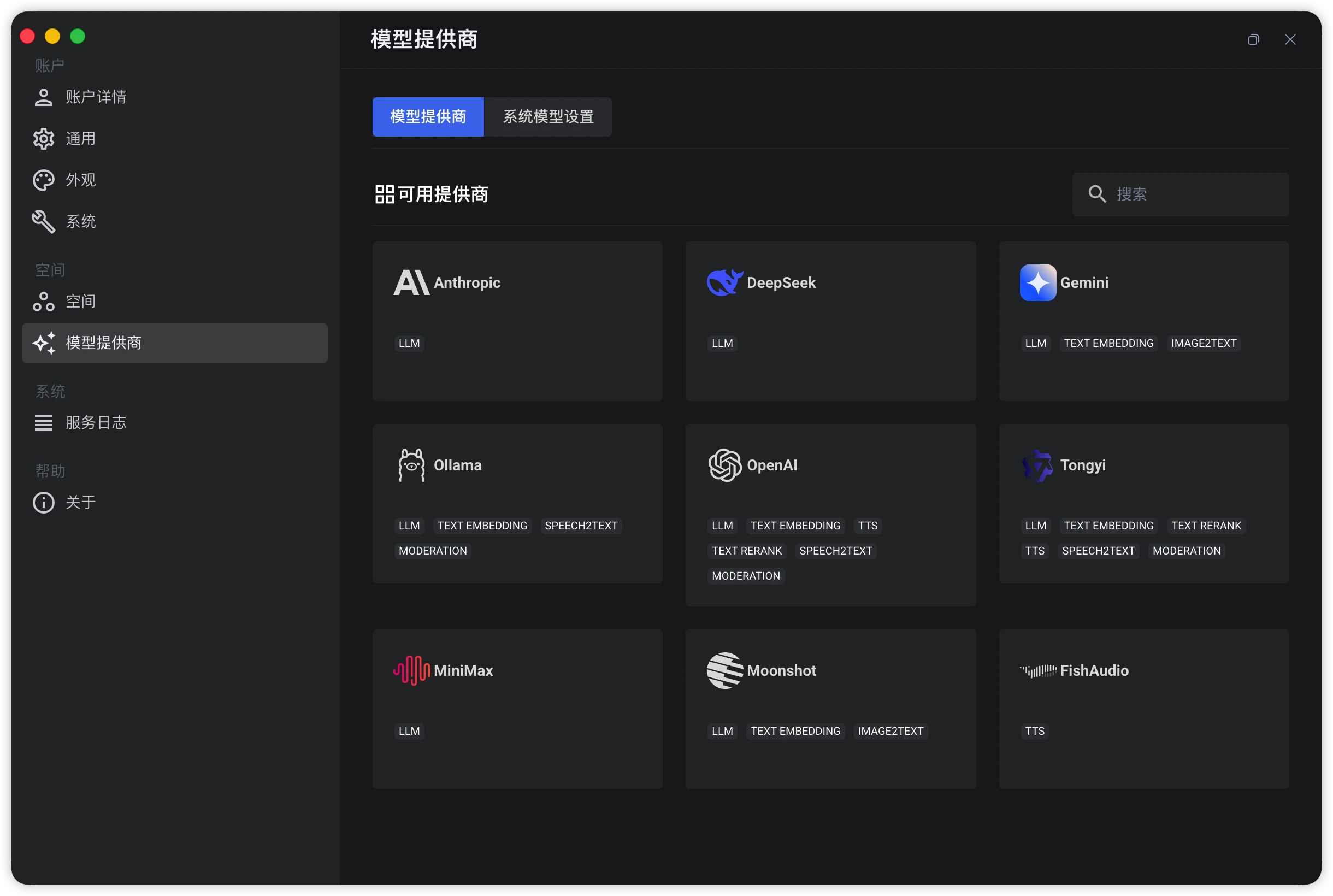Switch to the 系统模型设置 tab
This screenshot has height=896, width=1333.
click(x=548, y=117)
